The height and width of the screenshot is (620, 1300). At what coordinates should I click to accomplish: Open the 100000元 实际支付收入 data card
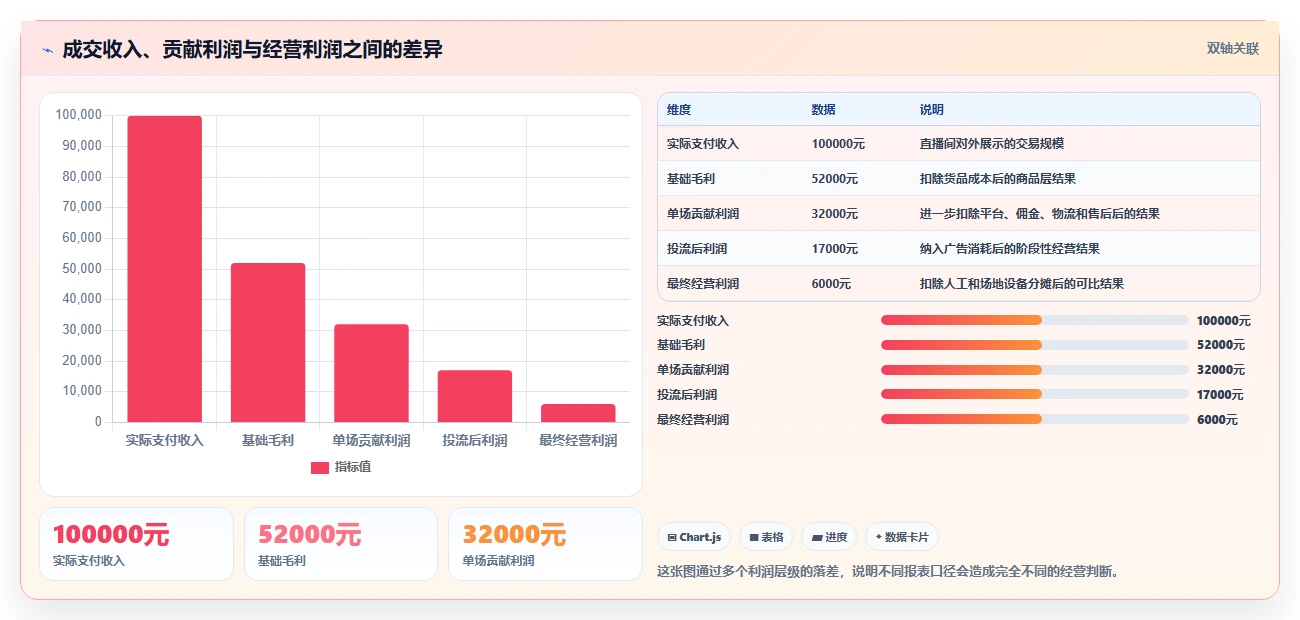point(136,544)
